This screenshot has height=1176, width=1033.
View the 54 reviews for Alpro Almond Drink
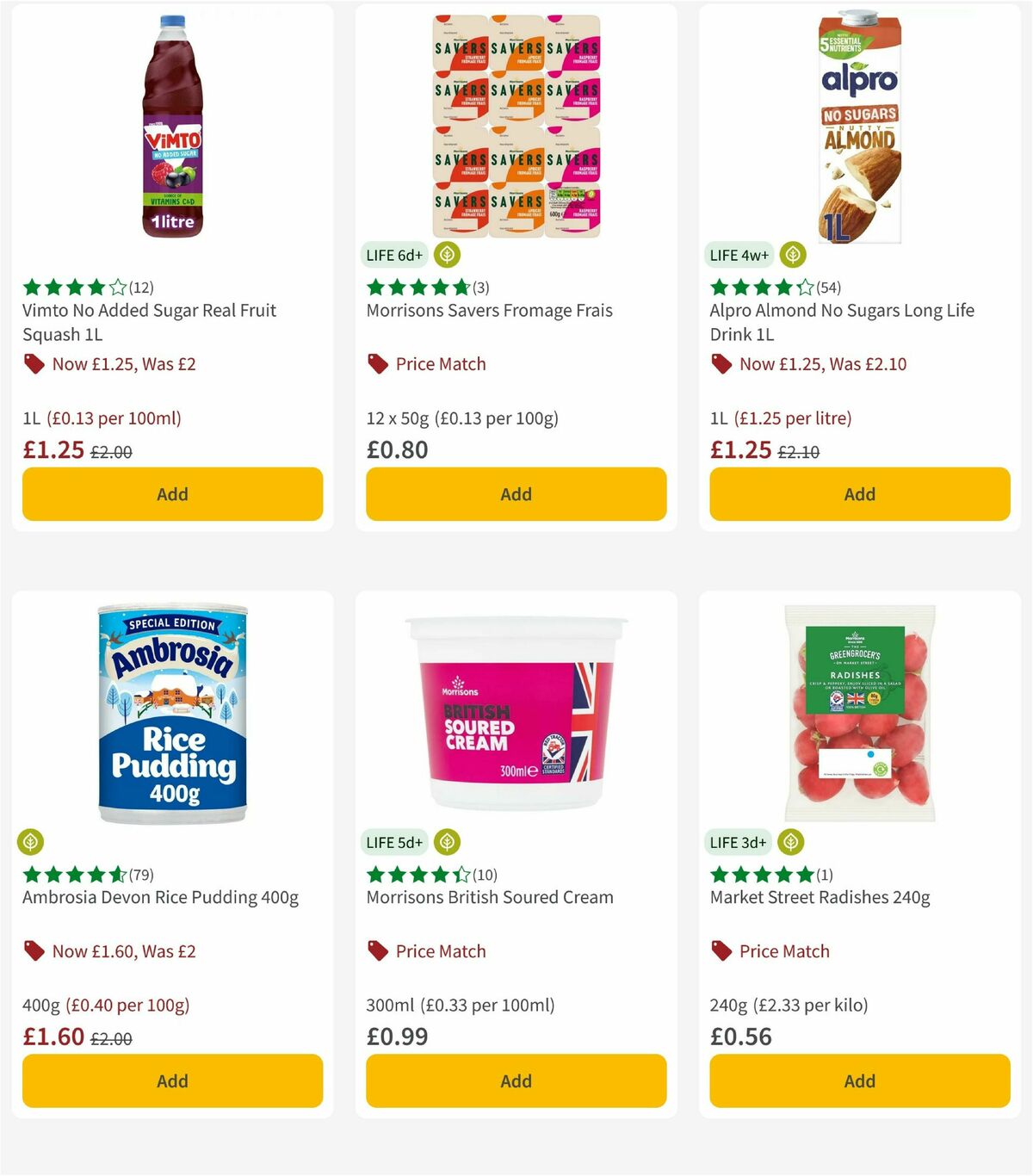pyautogui.click(x=829, y=288)
